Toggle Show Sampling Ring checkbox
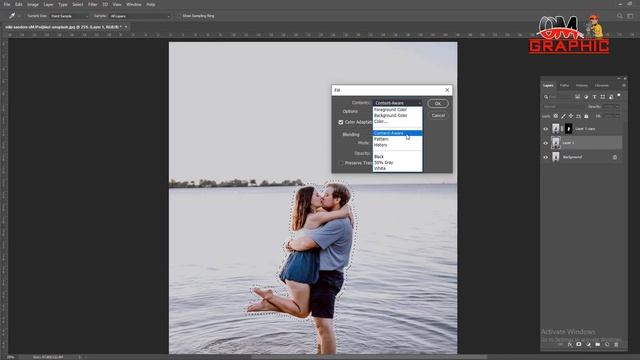640x360 pixels. (x=179, y=16)
